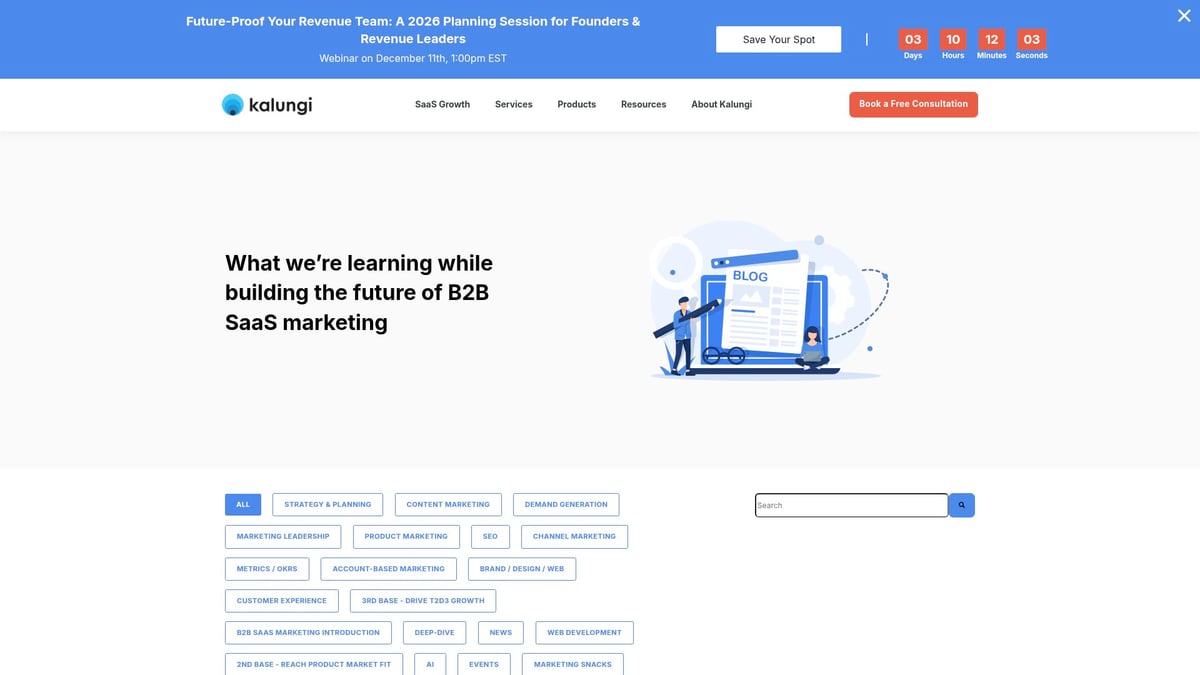The image size is (1200, 675).
Task: Open the About Kalungi menu
Action: coord(721,104)
